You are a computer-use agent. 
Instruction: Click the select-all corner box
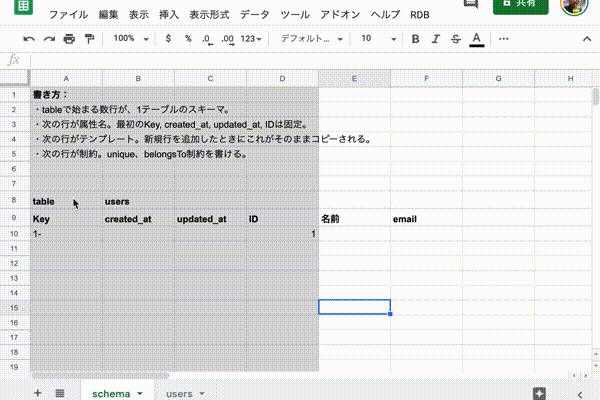tap(14, 78)
